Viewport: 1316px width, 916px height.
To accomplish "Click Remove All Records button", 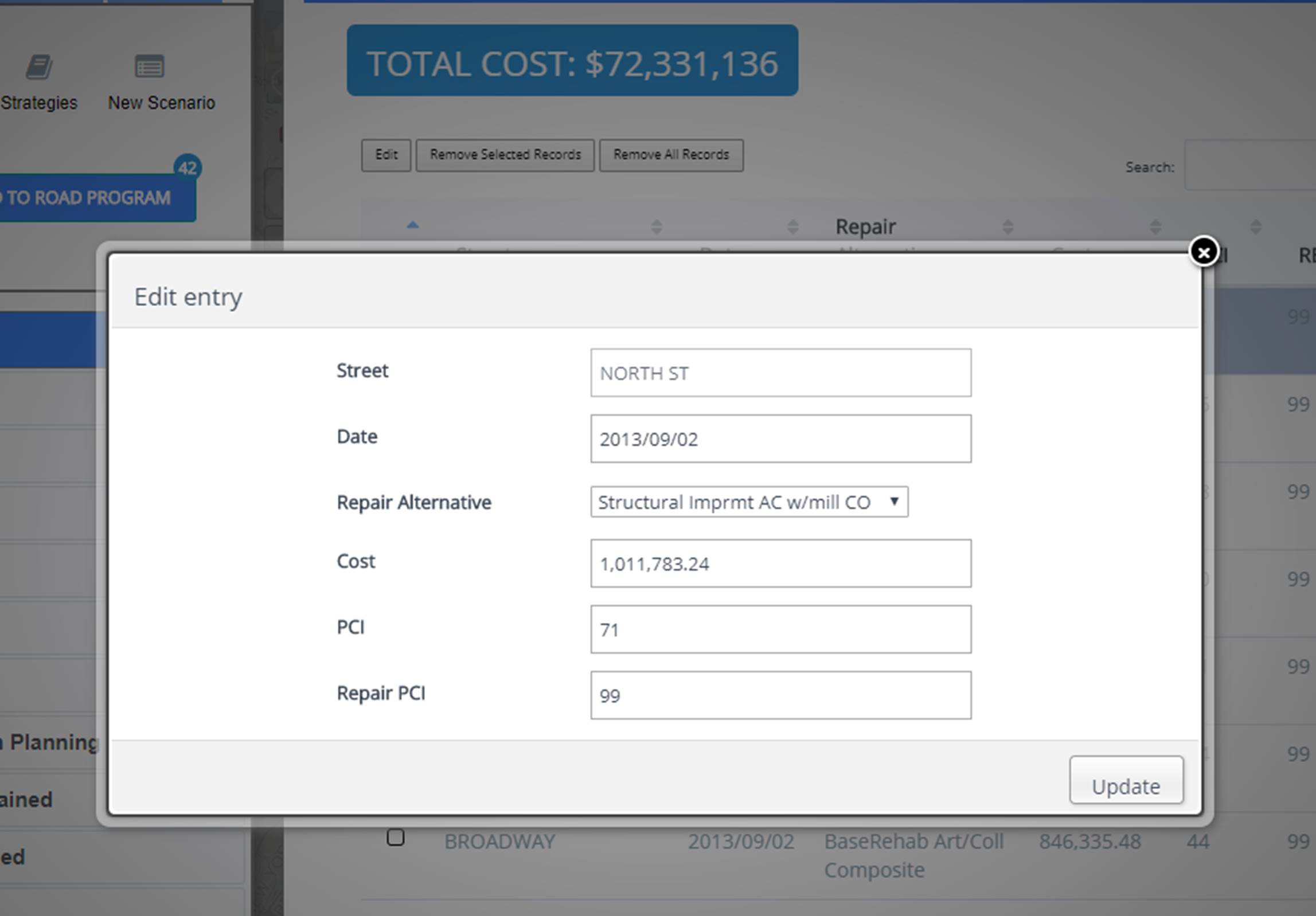I will pyautogui.click(x=671, y=155).
